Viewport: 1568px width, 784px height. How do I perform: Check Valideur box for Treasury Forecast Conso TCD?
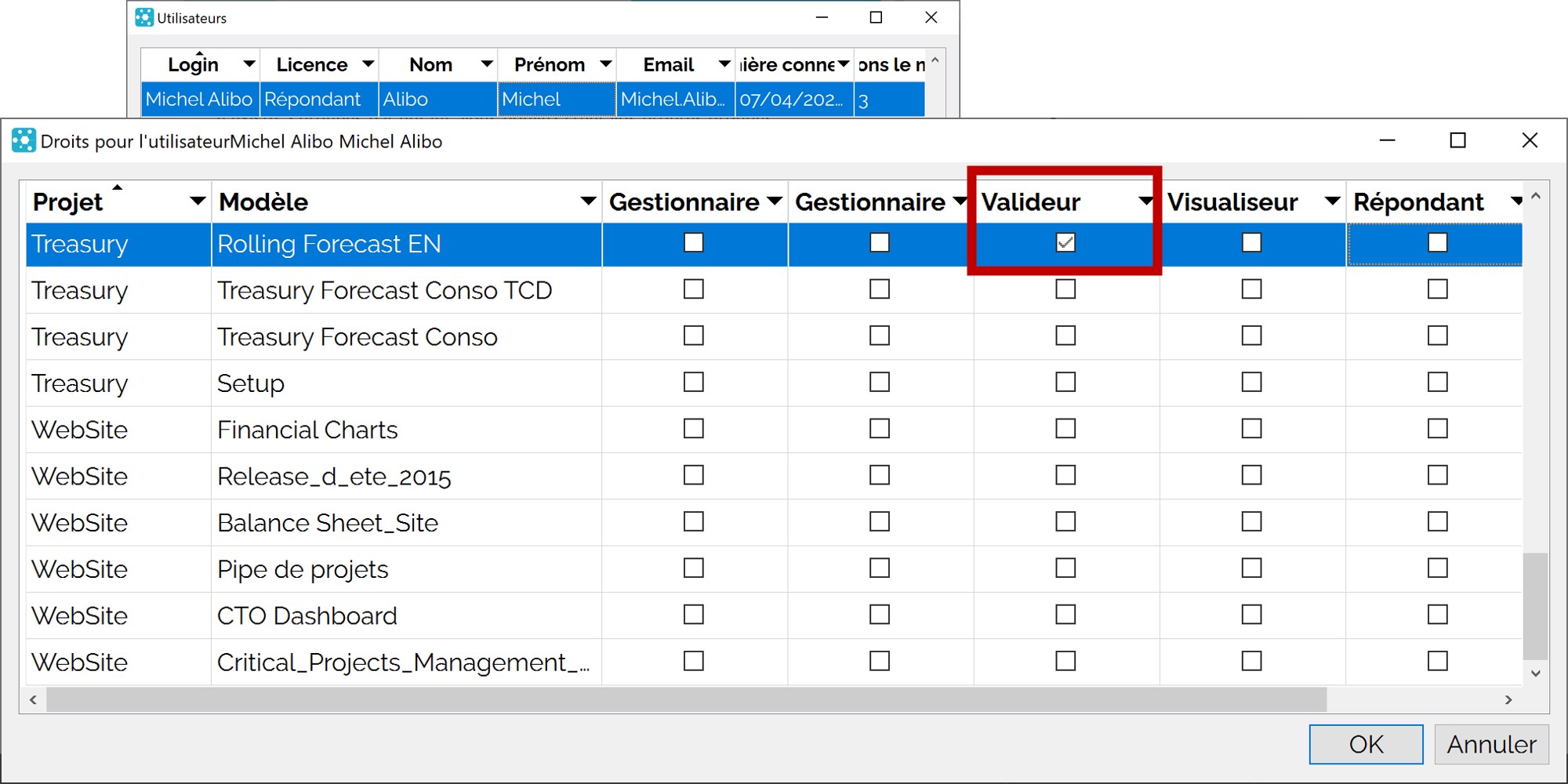(x=1065, y=289)
